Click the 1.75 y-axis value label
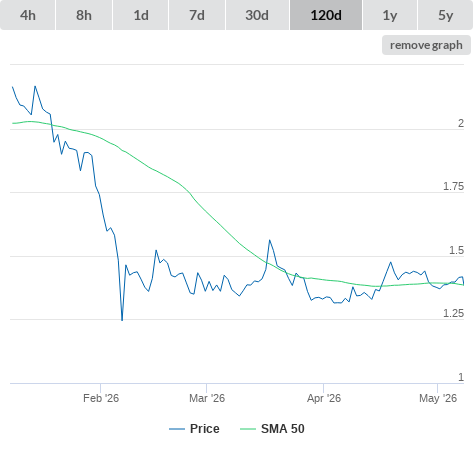Image resolution: width=474 pixels, height=455 pixels. 453,186
